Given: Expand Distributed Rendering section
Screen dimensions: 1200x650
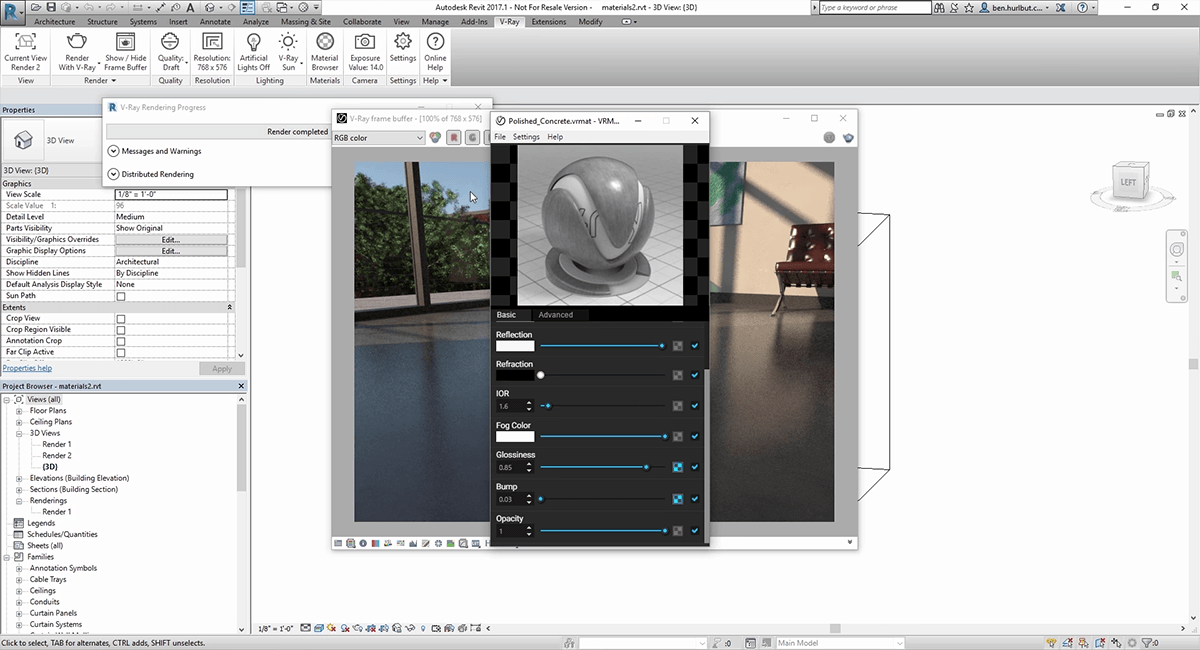Looking at the screenshot, I should [x=113, y=174].
